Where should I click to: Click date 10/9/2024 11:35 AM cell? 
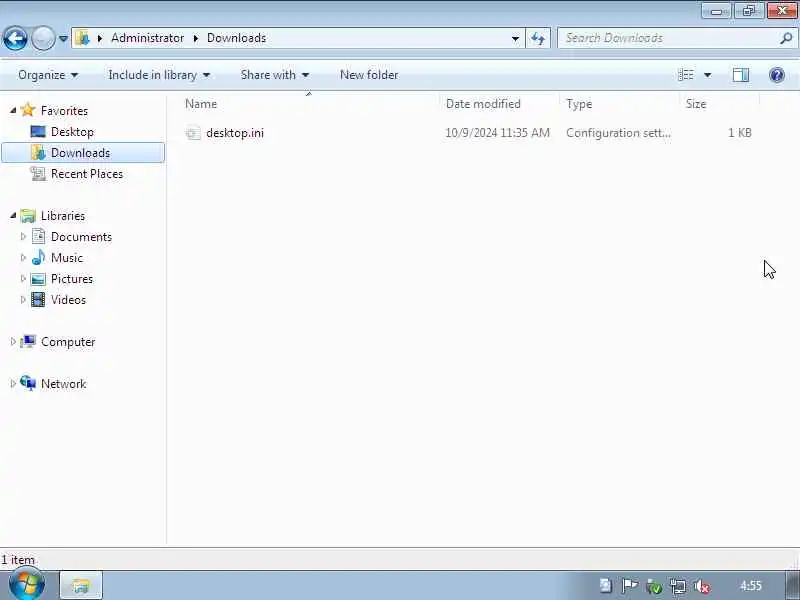tap(497, 133)
